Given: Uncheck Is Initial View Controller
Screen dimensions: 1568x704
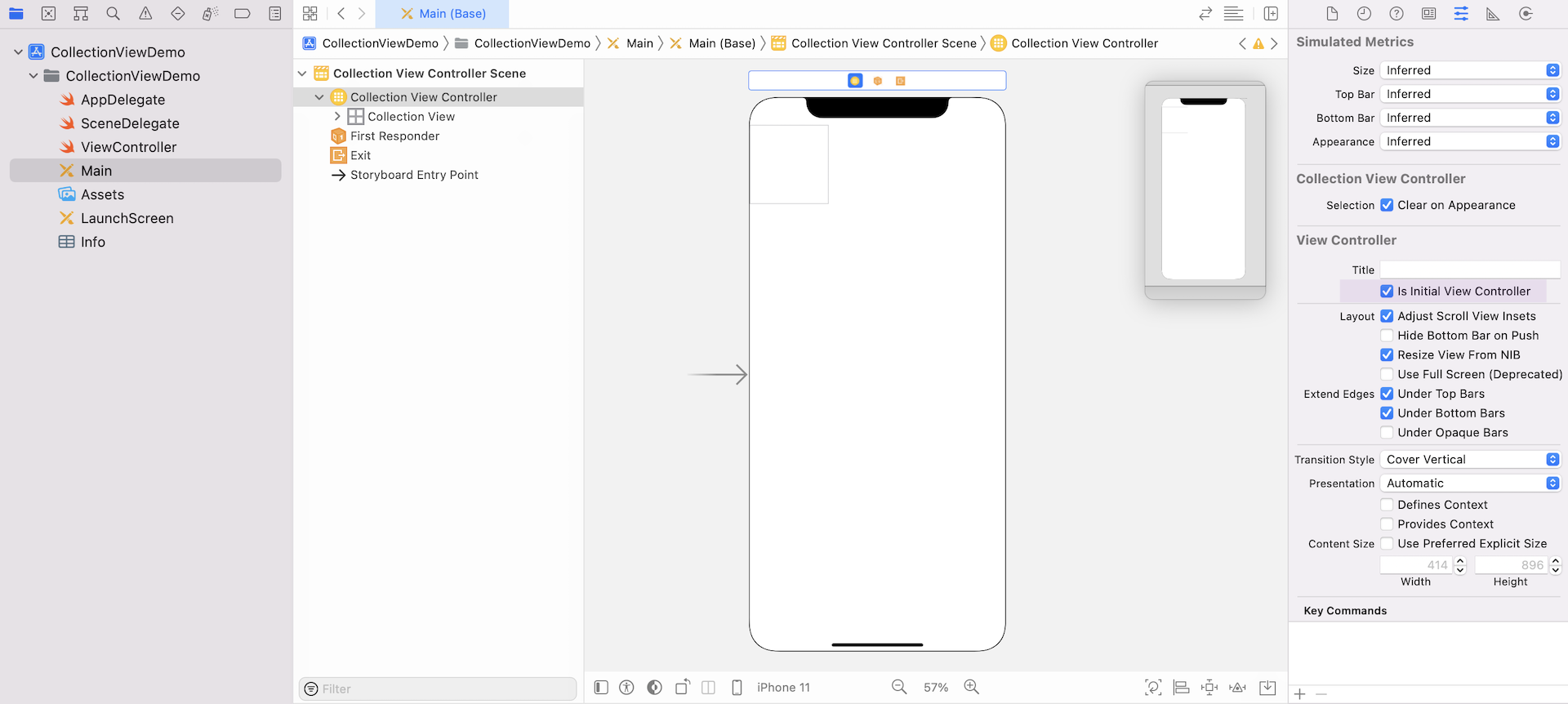Looking at the screenshot, I should click(1387, 292).
